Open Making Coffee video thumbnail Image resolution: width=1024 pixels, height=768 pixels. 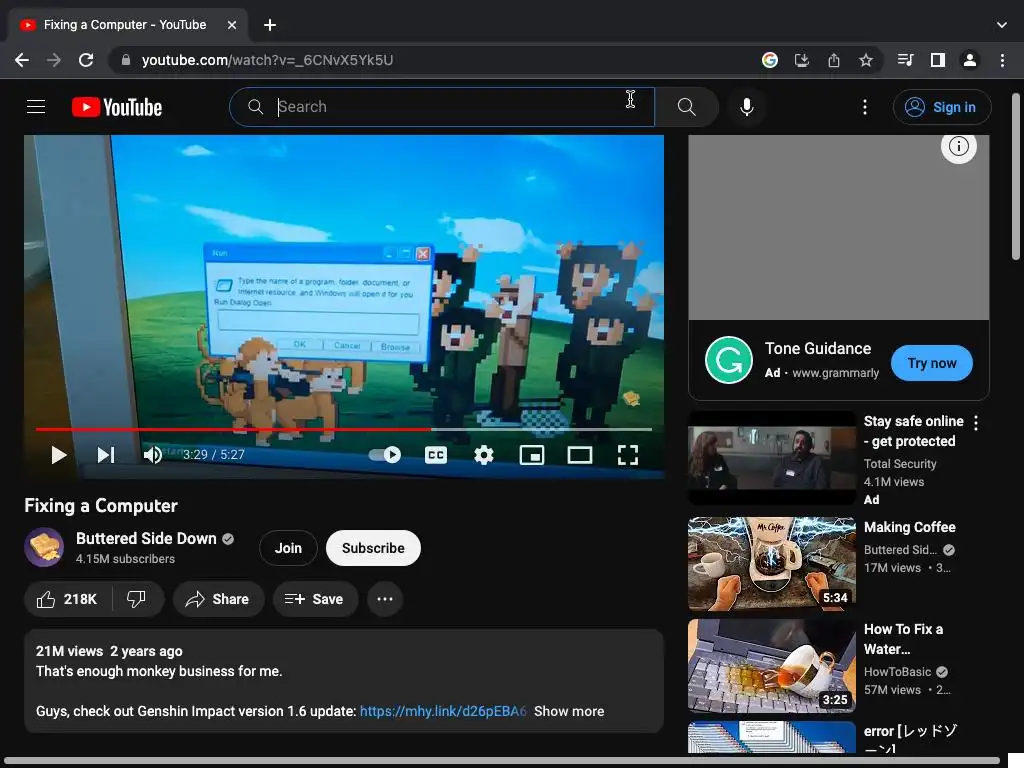(772, 564)
